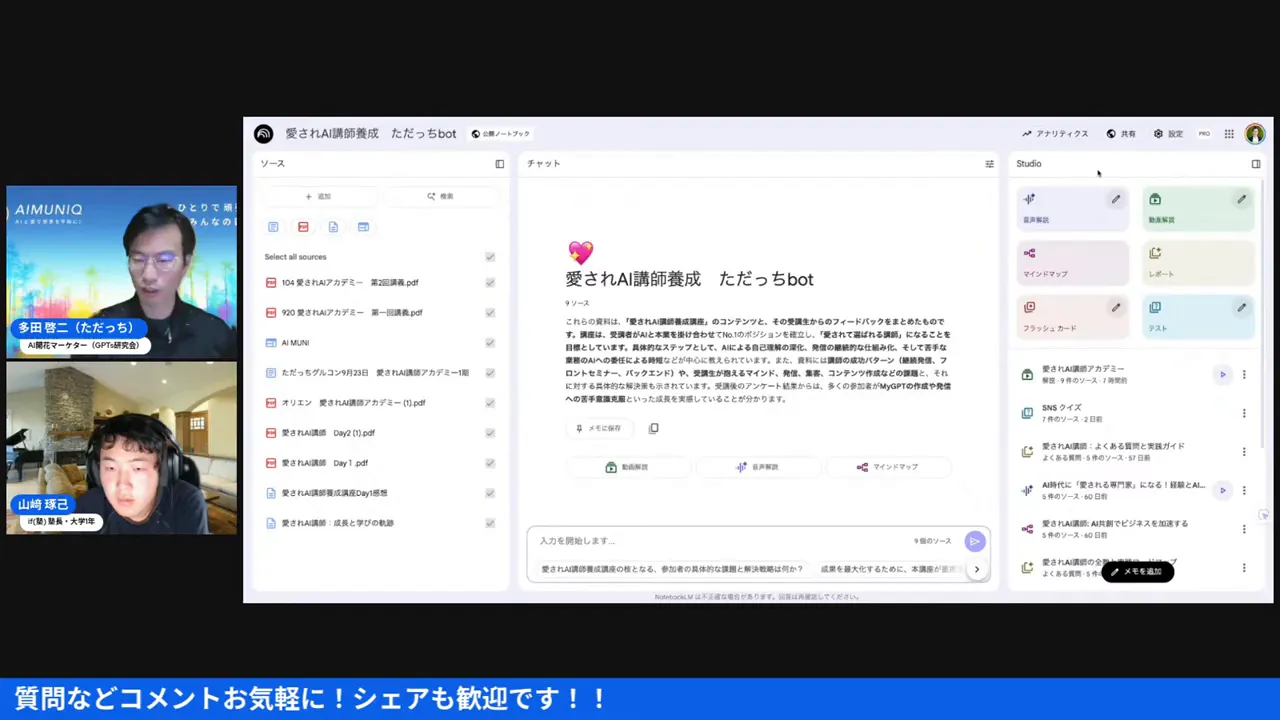Uncheck the AI MUNI source checkbox
Screen dimensions: 1280x720
tap(490, 343)
